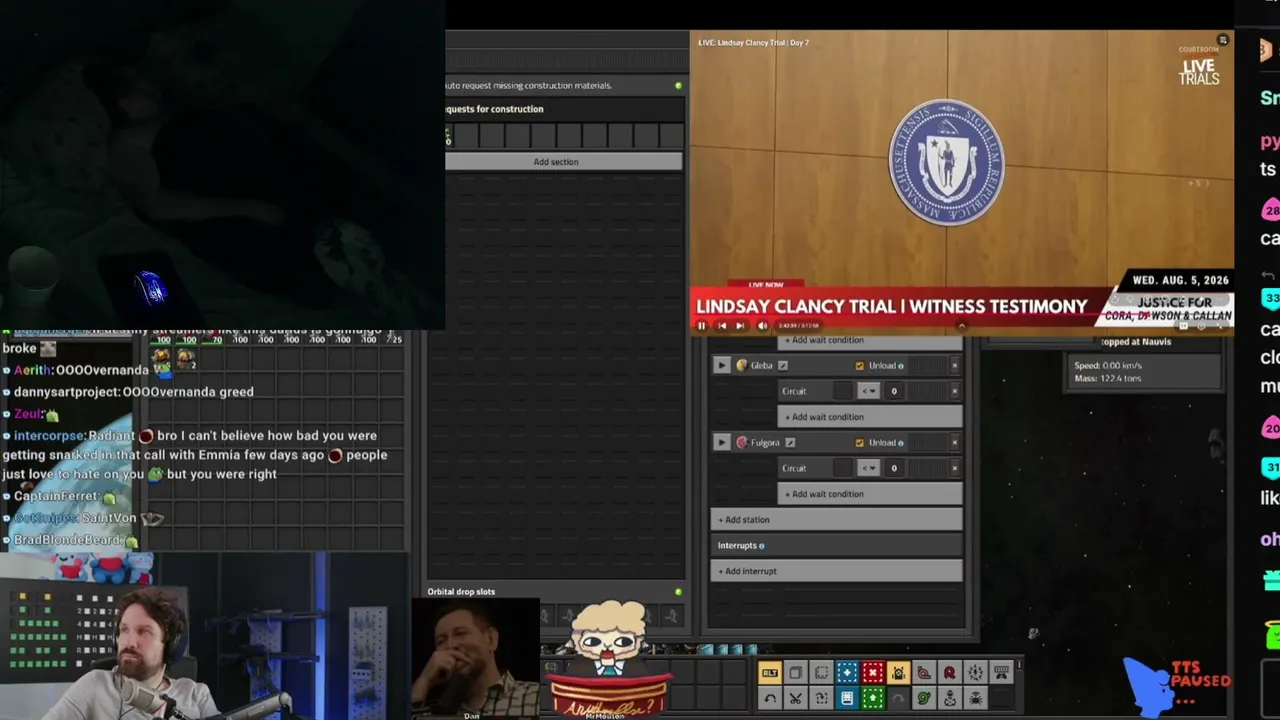Click the "Mass: 122.4 tons" readout
Image resolution: width=1280 pixels, height=720 pixels.
pyautogui.click(x=1108, y=378)
